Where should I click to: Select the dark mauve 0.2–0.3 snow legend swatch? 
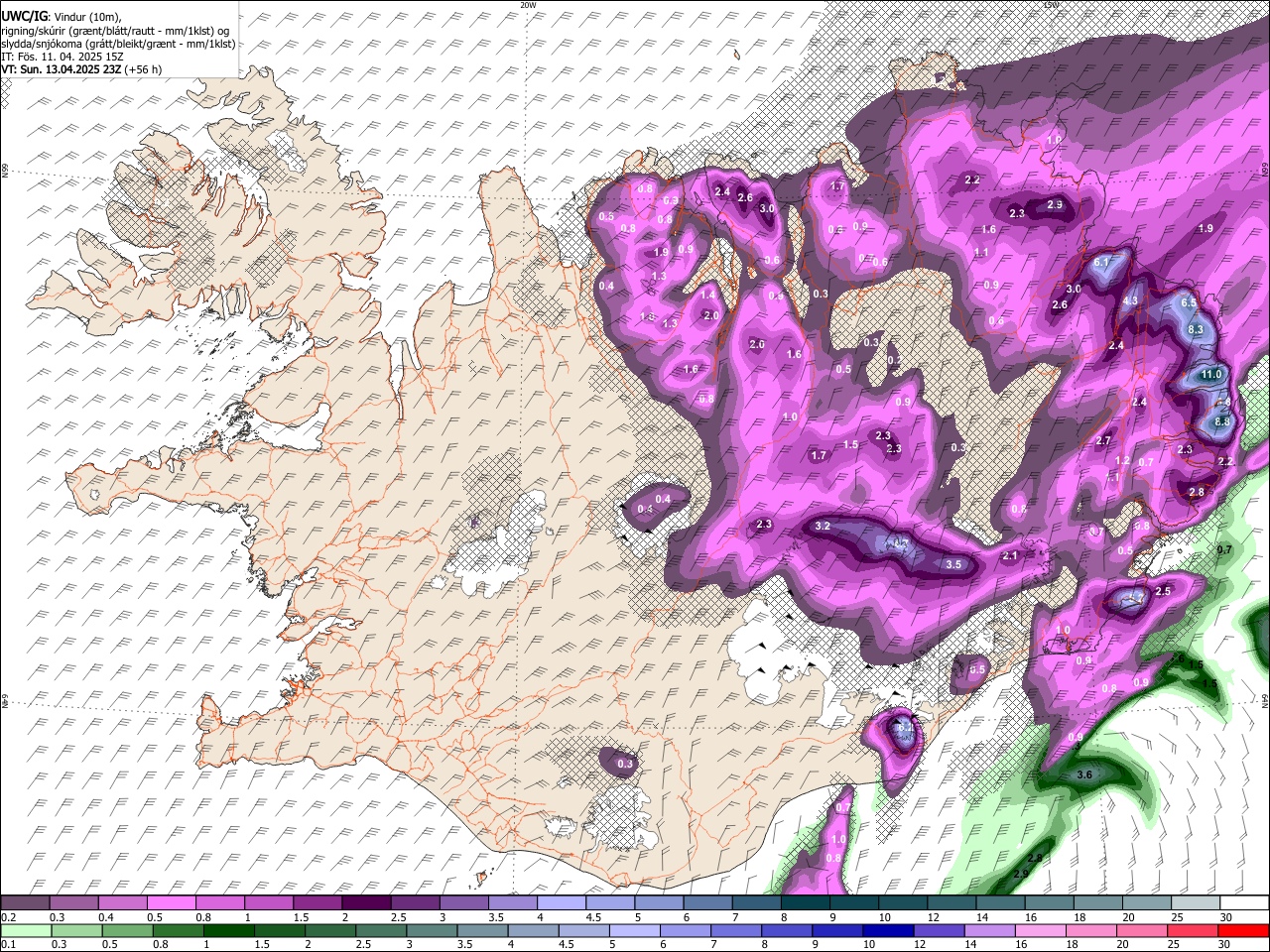[x=25, y=902]
